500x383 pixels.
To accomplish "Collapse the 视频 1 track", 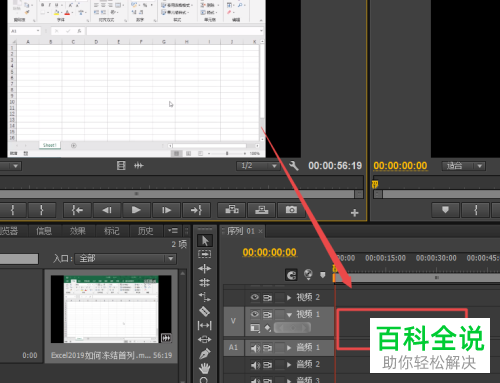I will [x=289, y=314].
